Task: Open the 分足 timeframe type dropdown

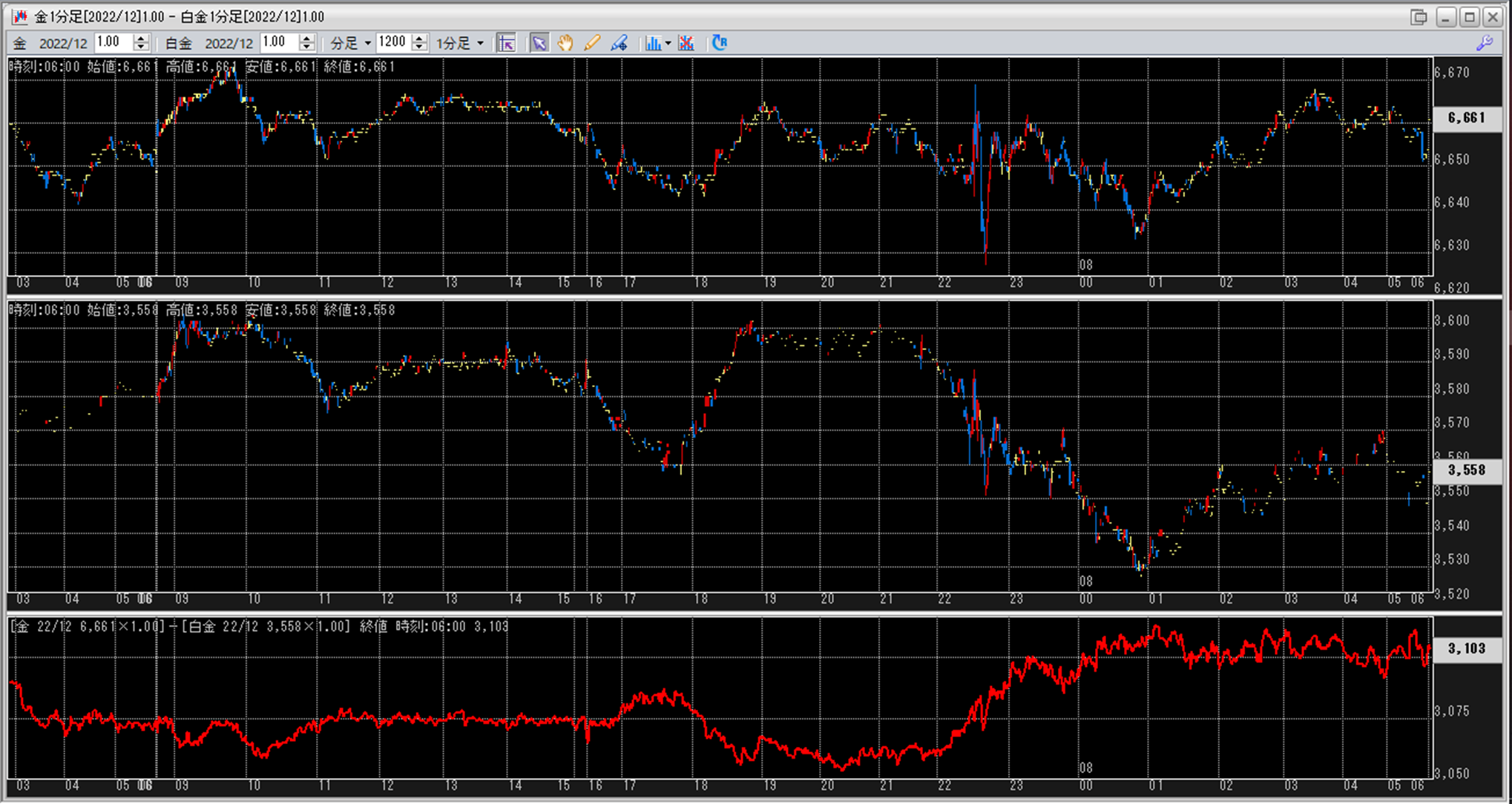Action: 367,44
